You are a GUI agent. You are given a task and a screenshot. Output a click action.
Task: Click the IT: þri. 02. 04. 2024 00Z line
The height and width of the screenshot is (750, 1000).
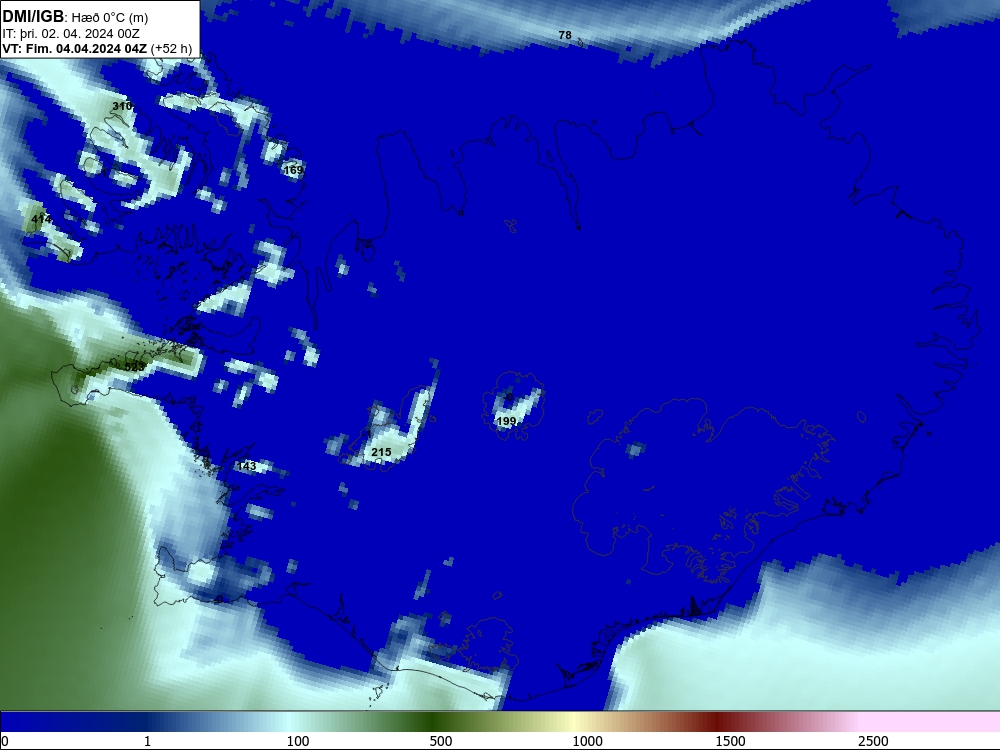point(71,33)
